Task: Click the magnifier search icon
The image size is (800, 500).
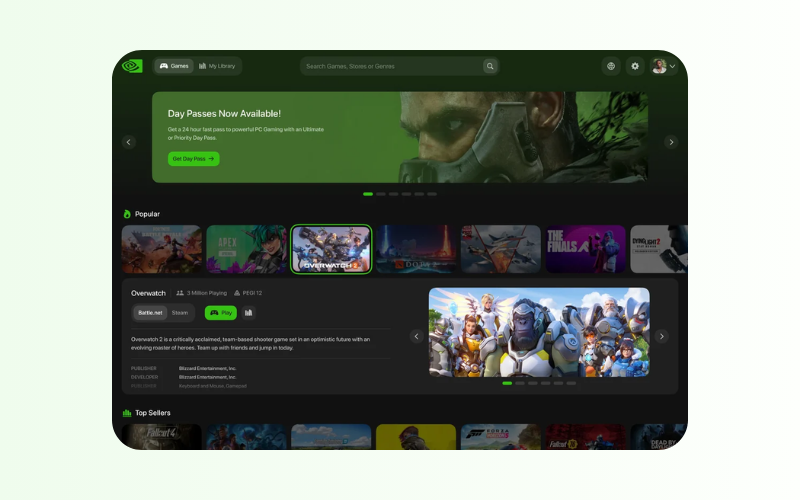Action: point(490,66)
